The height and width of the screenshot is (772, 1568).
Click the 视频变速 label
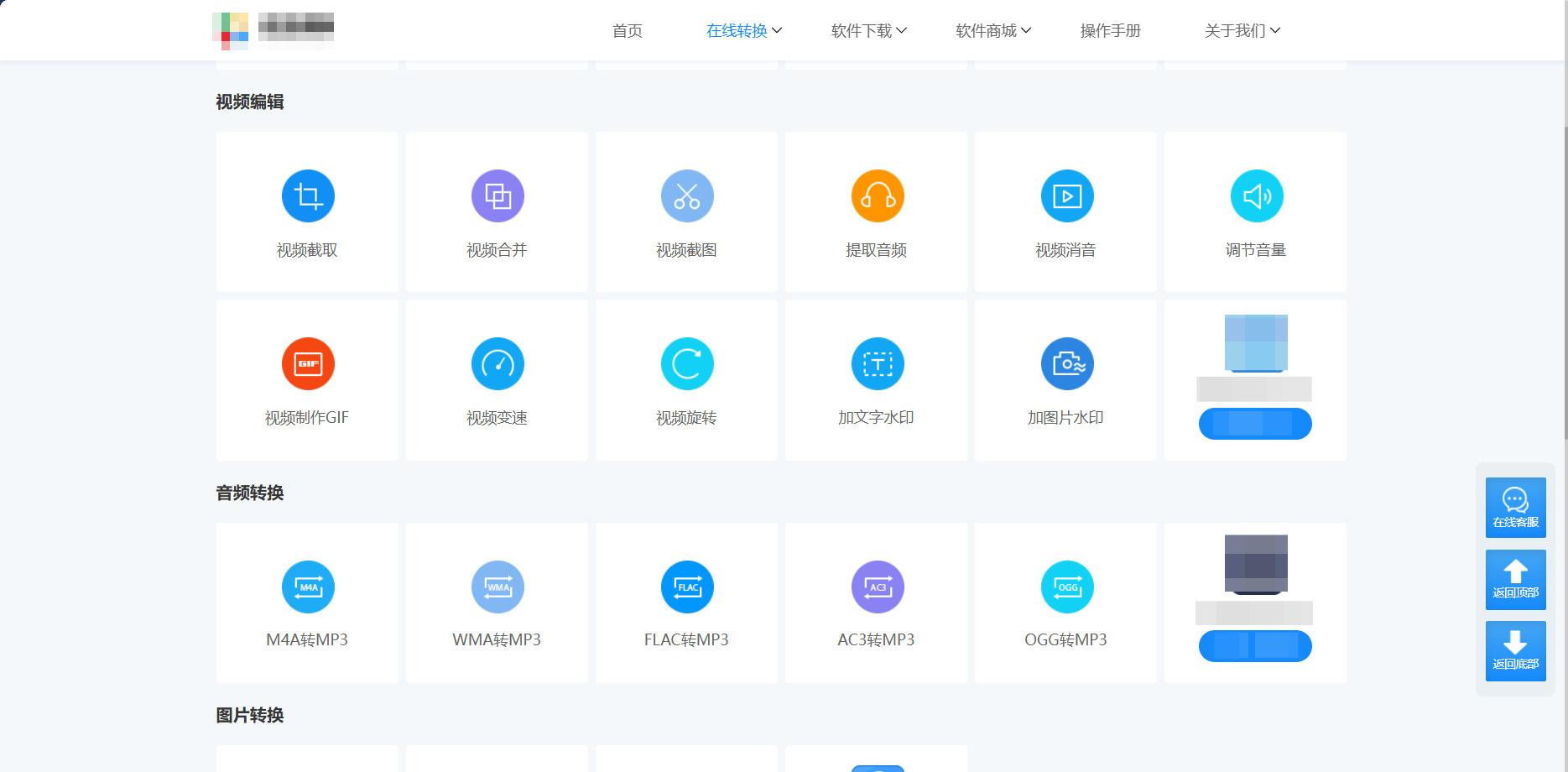(x=497, y=418)
